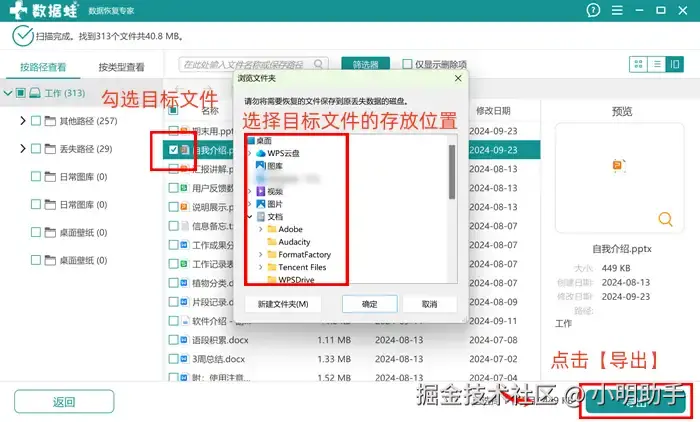
Task: Click the 桌面 desktop icon in dialog tree
Action: (251, 141)
